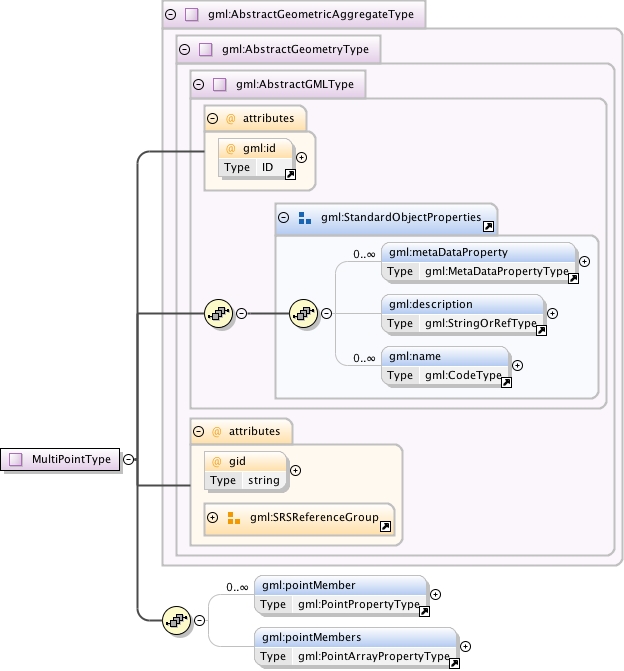
Task: Follow reference arrow on gml:PointPropertyType
Action: tap(424, 612)
